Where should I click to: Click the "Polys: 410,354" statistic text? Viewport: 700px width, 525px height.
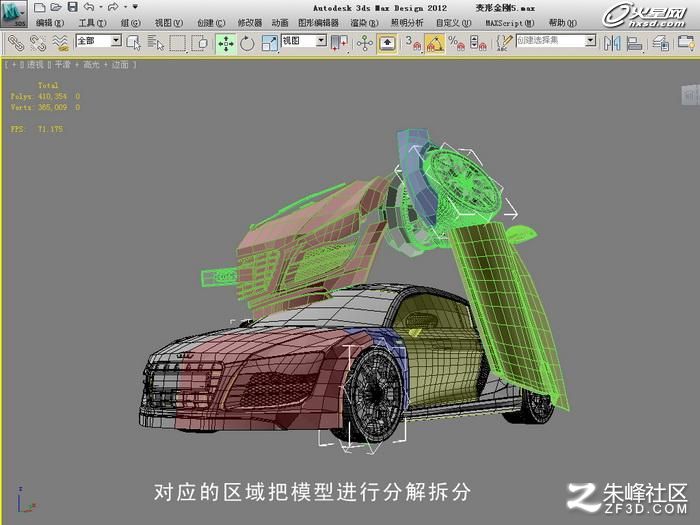[39, 96]
